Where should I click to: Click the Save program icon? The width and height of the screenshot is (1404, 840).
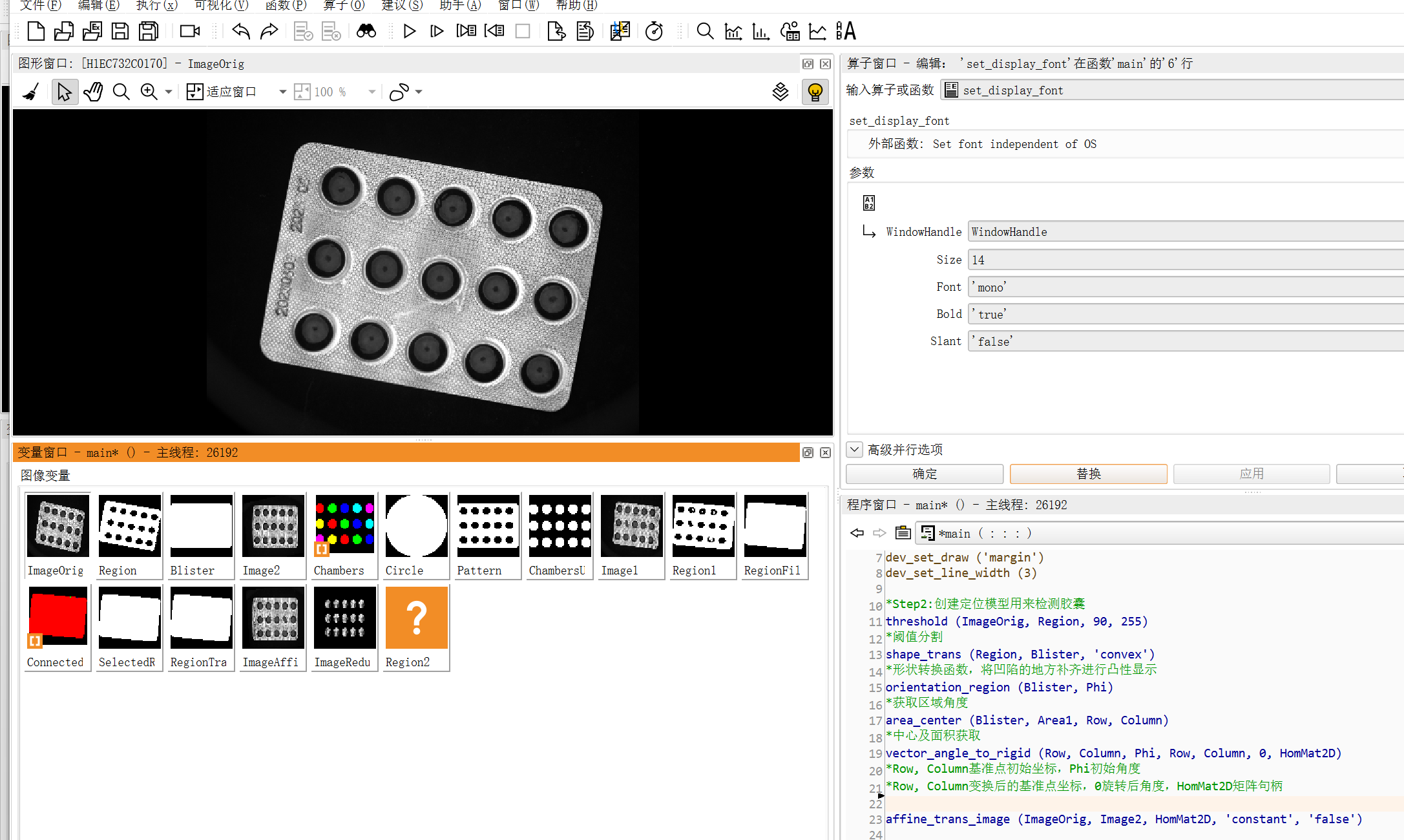120,31
